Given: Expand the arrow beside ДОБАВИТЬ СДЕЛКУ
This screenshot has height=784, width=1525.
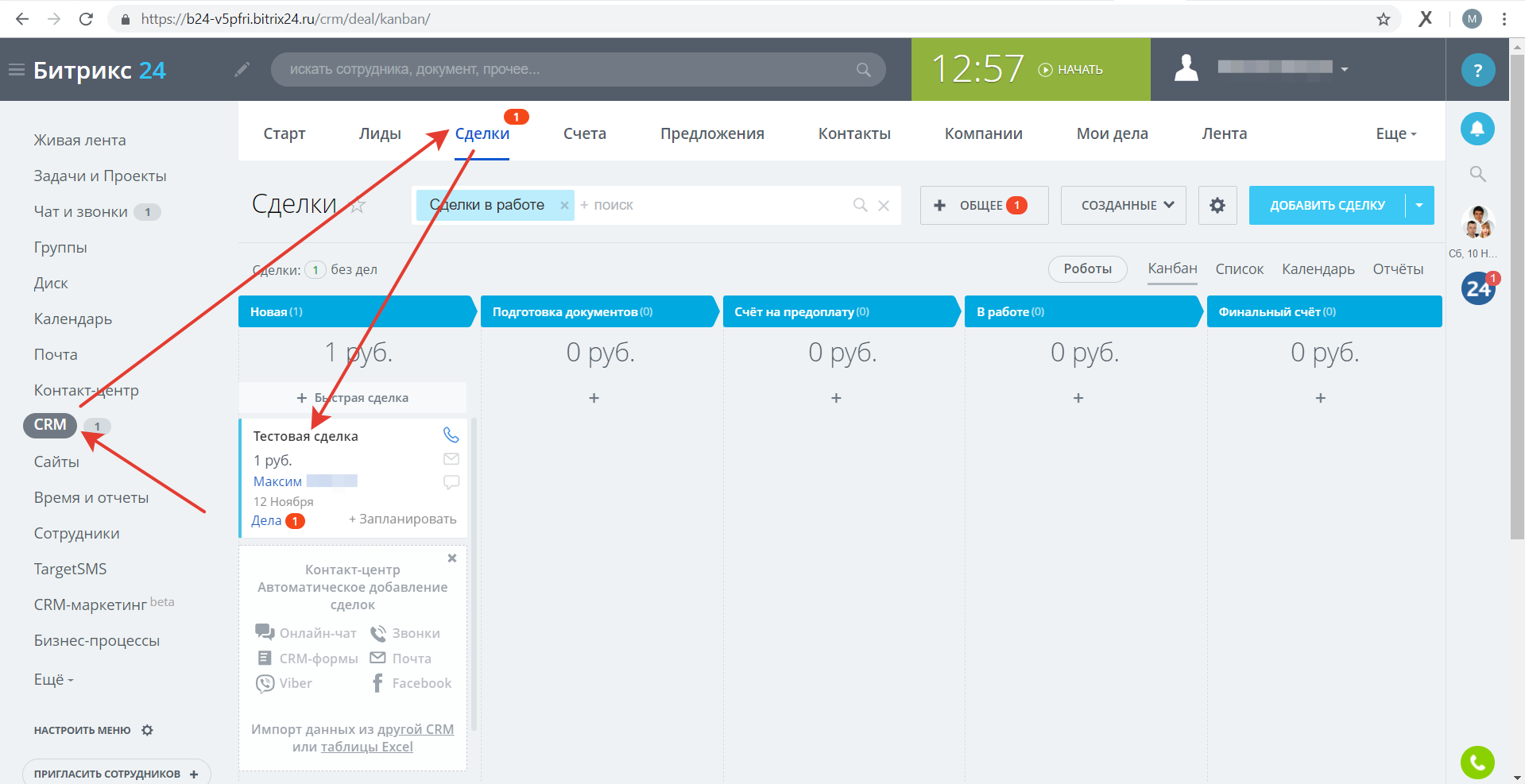Looking at the screenshot, I should click(x=1420, y=205).
